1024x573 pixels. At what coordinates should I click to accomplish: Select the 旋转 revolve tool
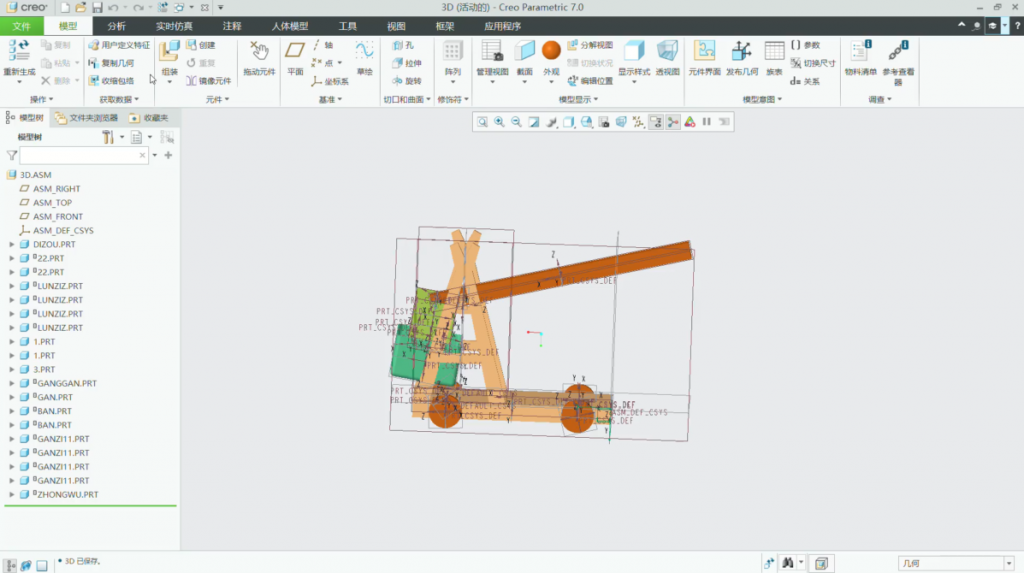coord(407,80)
